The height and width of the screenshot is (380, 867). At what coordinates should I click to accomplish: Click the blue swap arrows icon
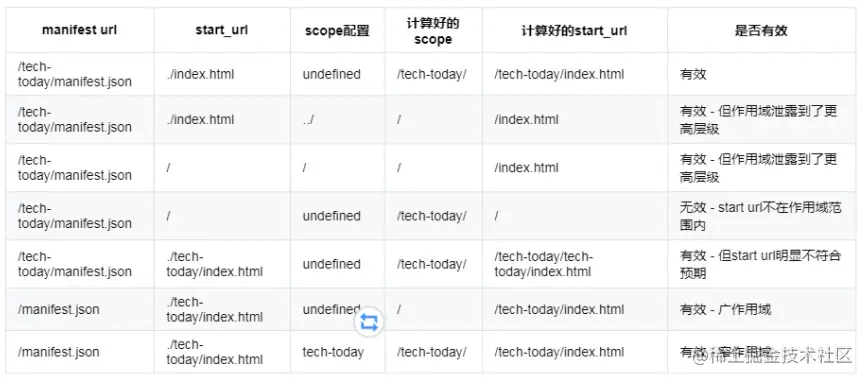pyautogui.click(x=369, y=322)
